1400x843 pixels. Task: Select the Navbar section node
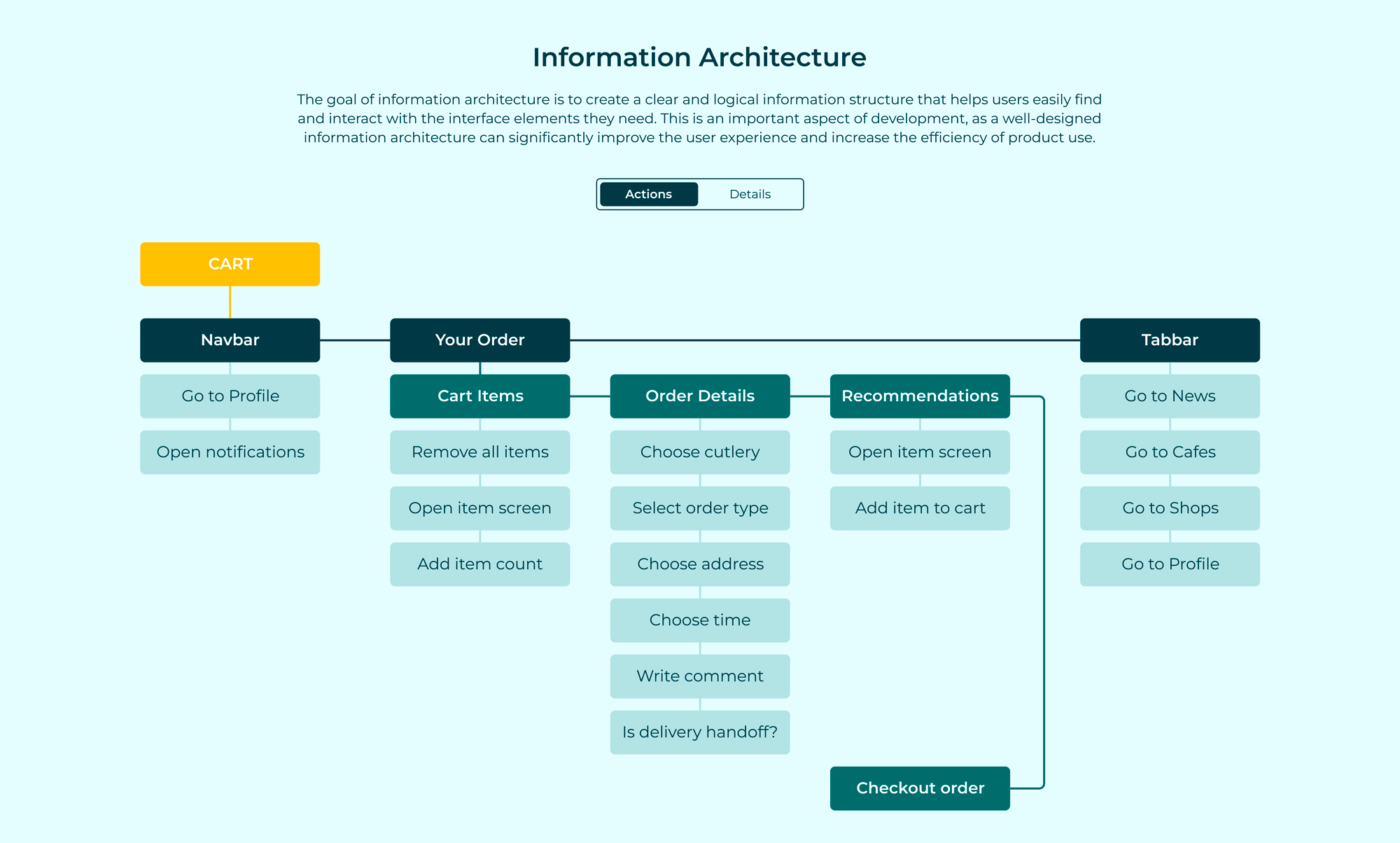[x=230, y=340]
